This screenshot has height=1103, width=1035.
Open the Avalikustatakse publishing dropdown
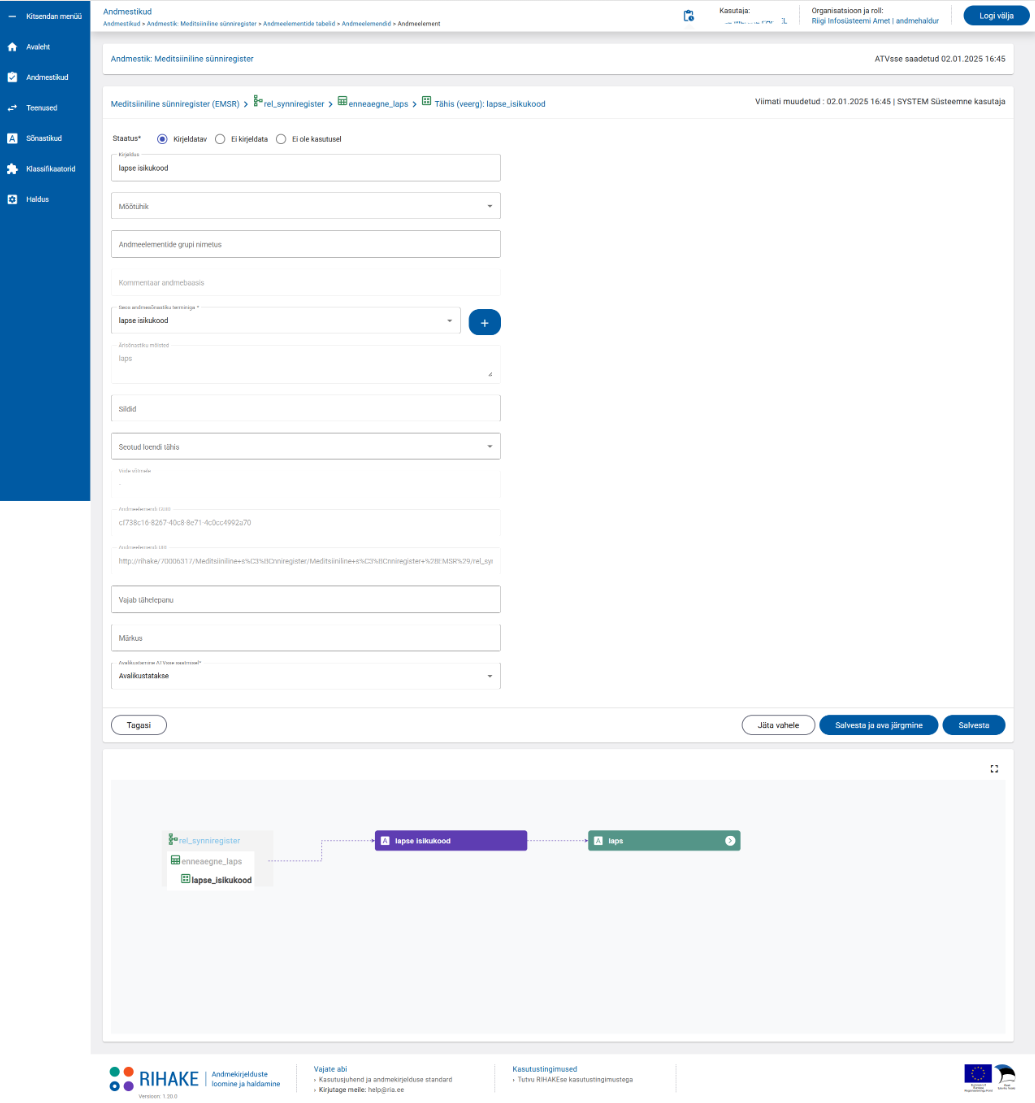coord(305,676)
